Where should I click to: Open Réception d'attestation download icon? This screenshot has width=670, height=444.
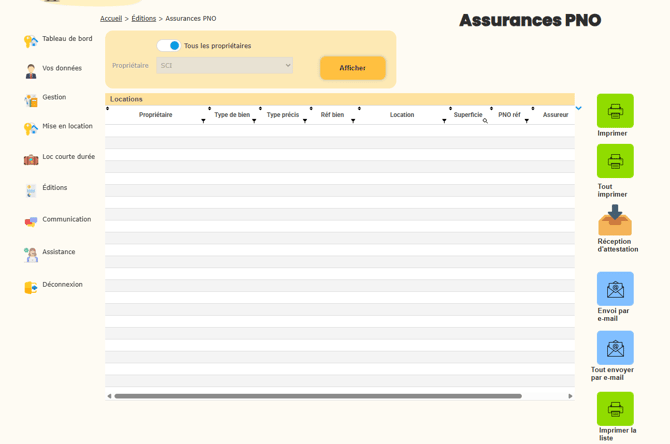tap(615, 219)
